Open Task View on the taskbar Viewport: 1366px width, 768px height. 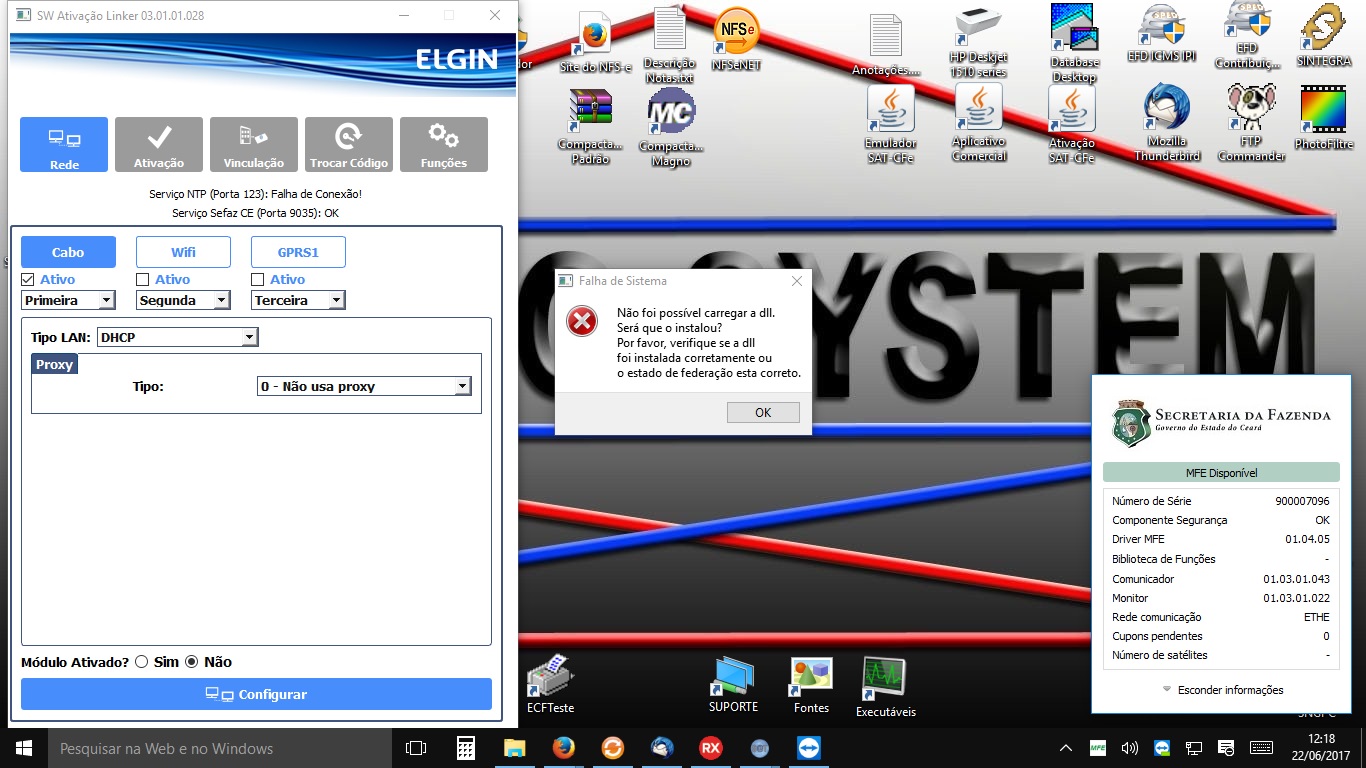pos(416,748)
